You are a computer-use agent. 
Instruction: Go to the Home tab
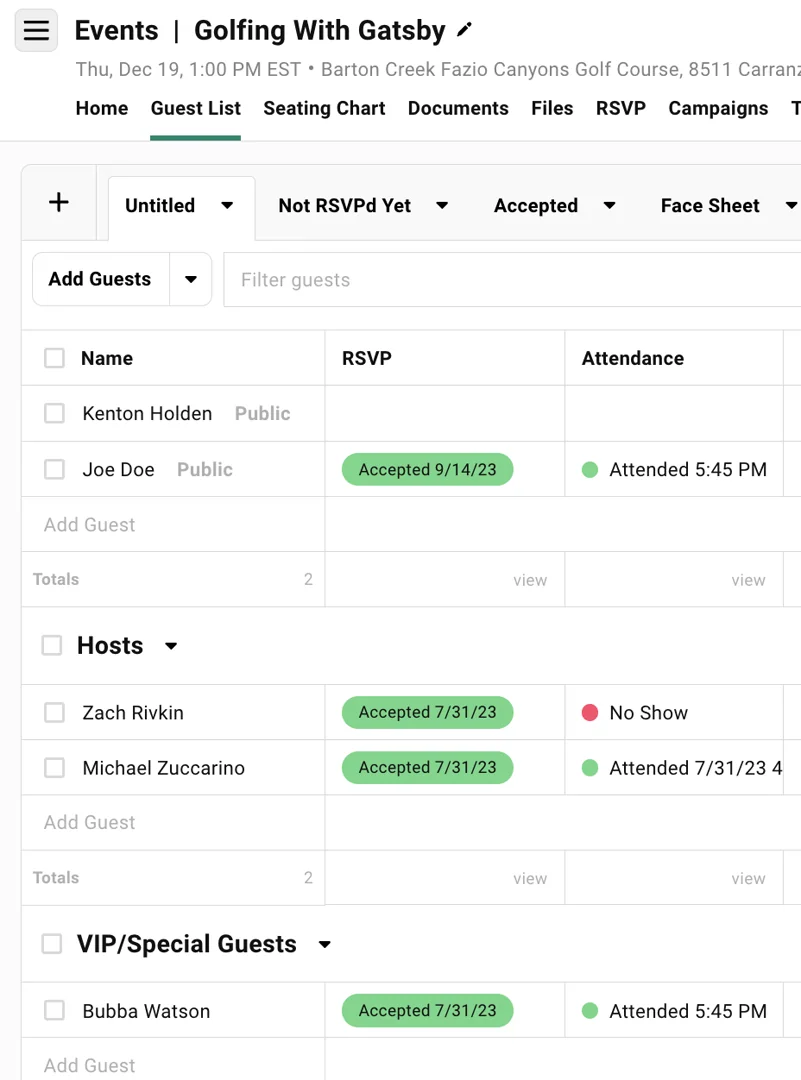(102, 108)
